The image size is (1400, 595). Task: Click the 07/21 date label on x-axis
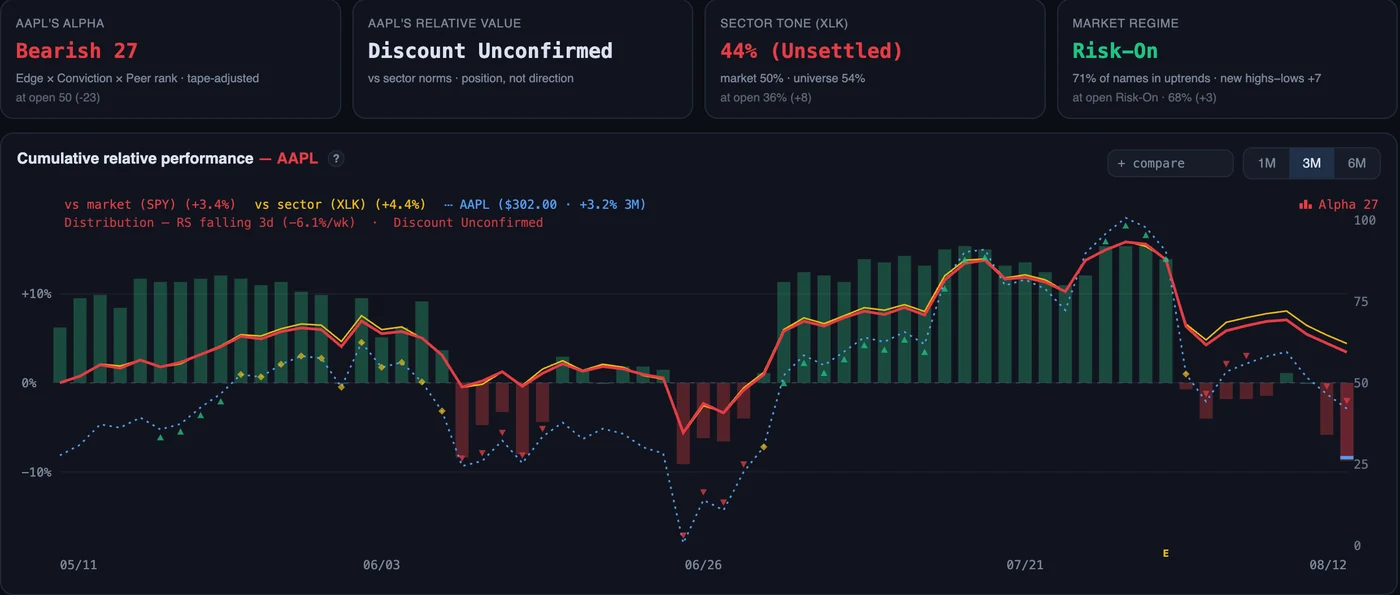tap(1025, 565)
